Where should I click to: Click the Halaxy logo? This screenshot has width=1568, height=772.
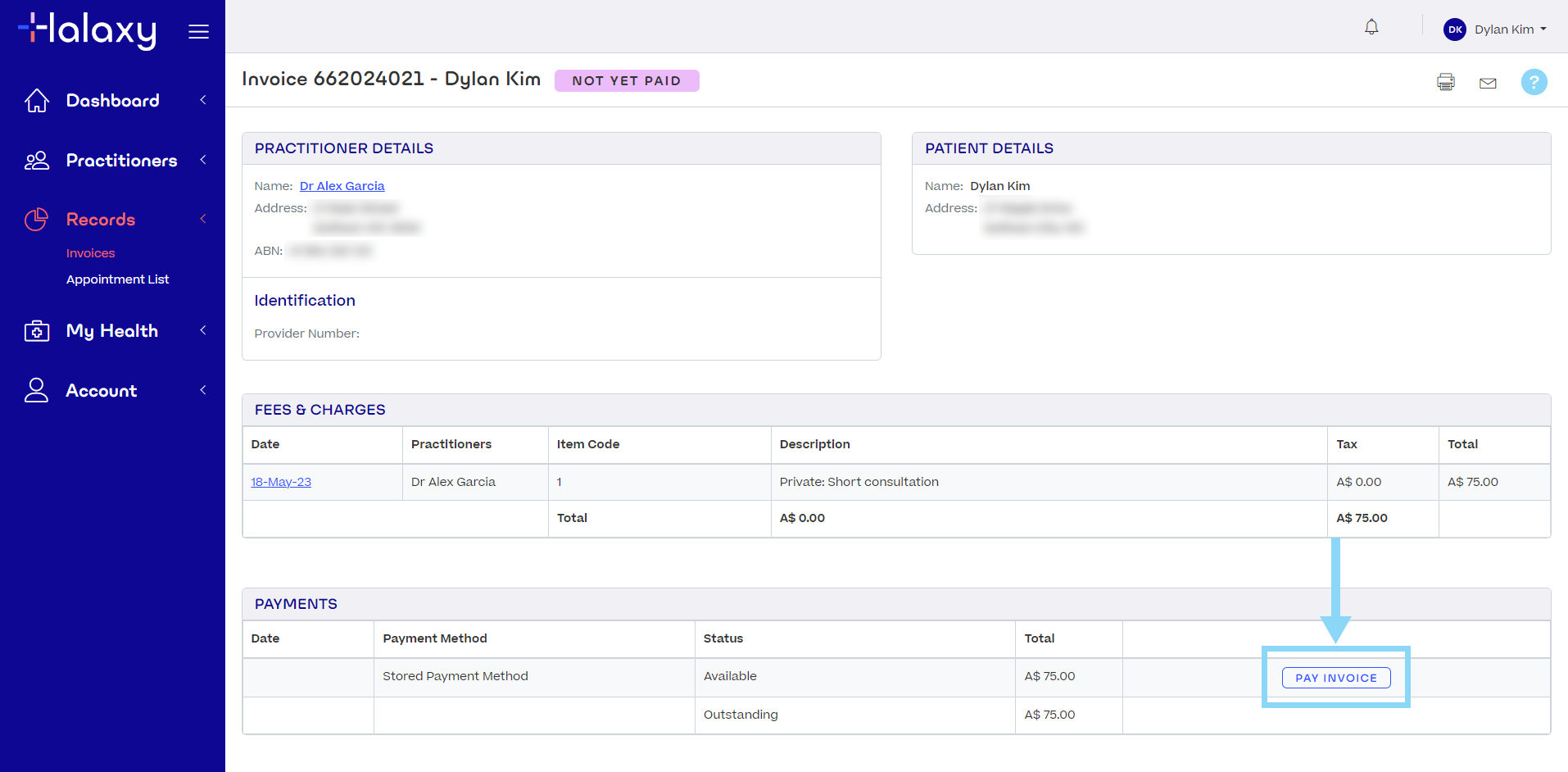coord(88,31)
